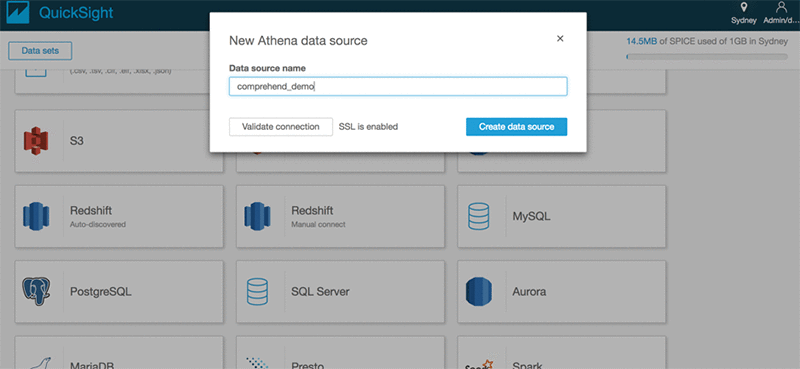Click the QuickSight logo icon
800x369 pixels.
pos(16,13)
